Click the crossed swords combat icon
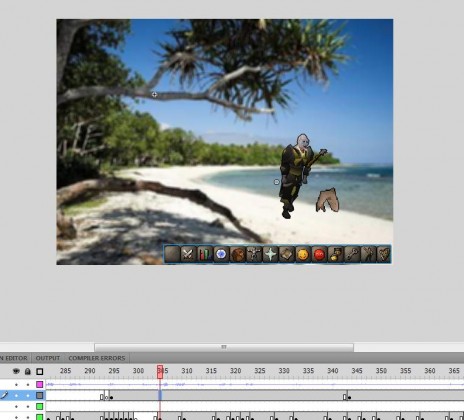 pyautogui.click(x=188, y=255)
